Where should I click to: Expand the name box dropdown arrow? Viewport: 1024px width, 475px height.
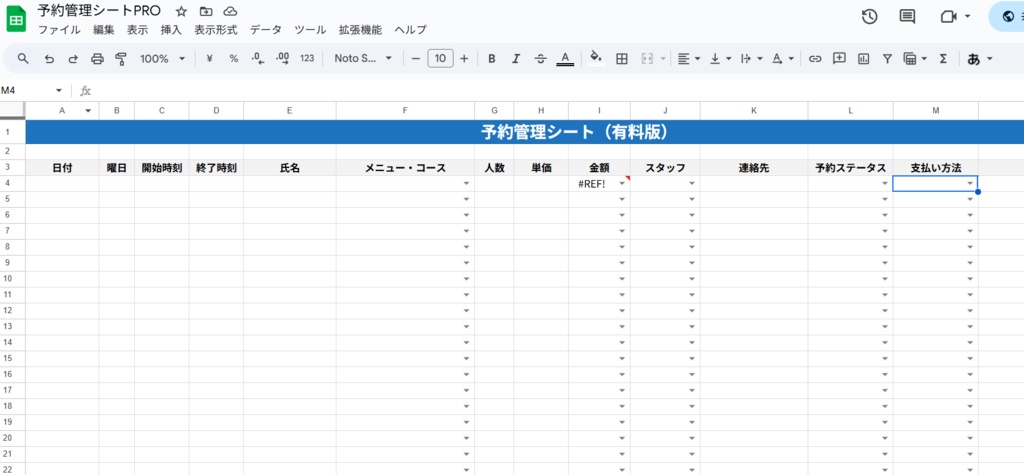pyautogui.click(x=59, y=91)
